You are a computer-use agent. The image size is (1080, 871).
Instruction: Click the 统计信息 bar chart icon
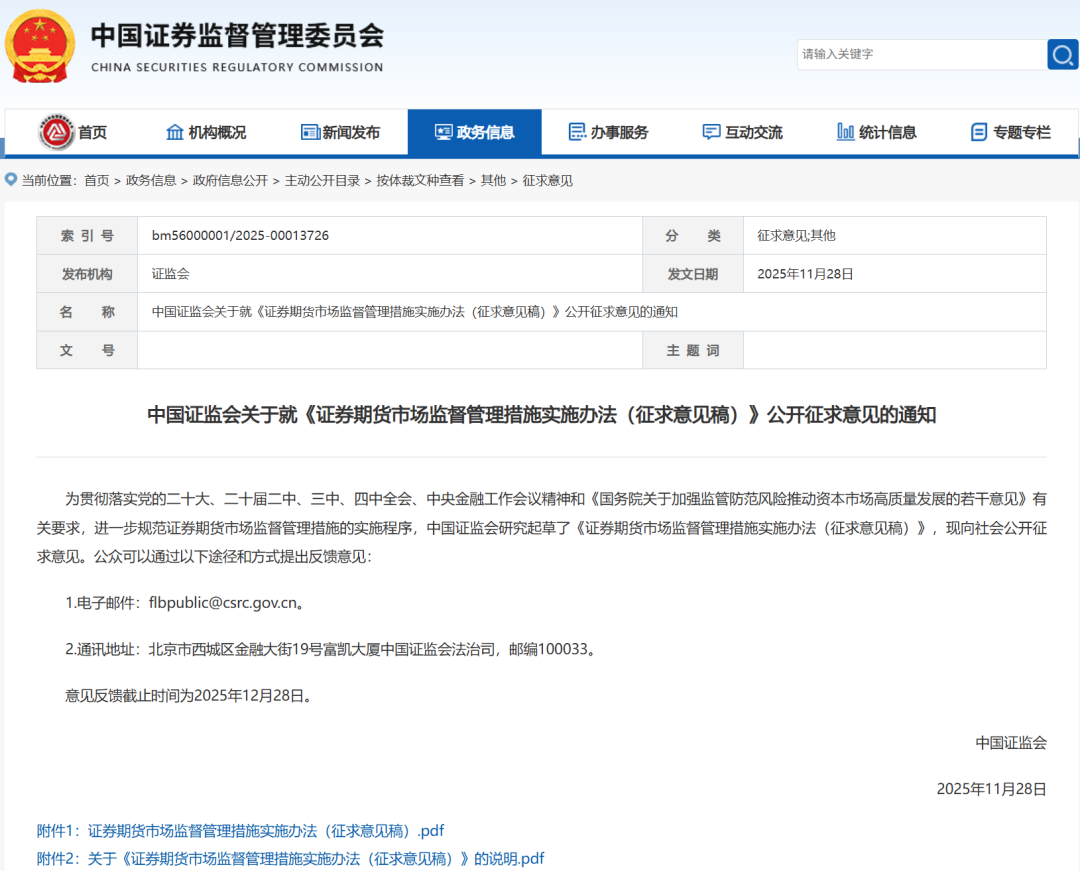click(845, 132)
